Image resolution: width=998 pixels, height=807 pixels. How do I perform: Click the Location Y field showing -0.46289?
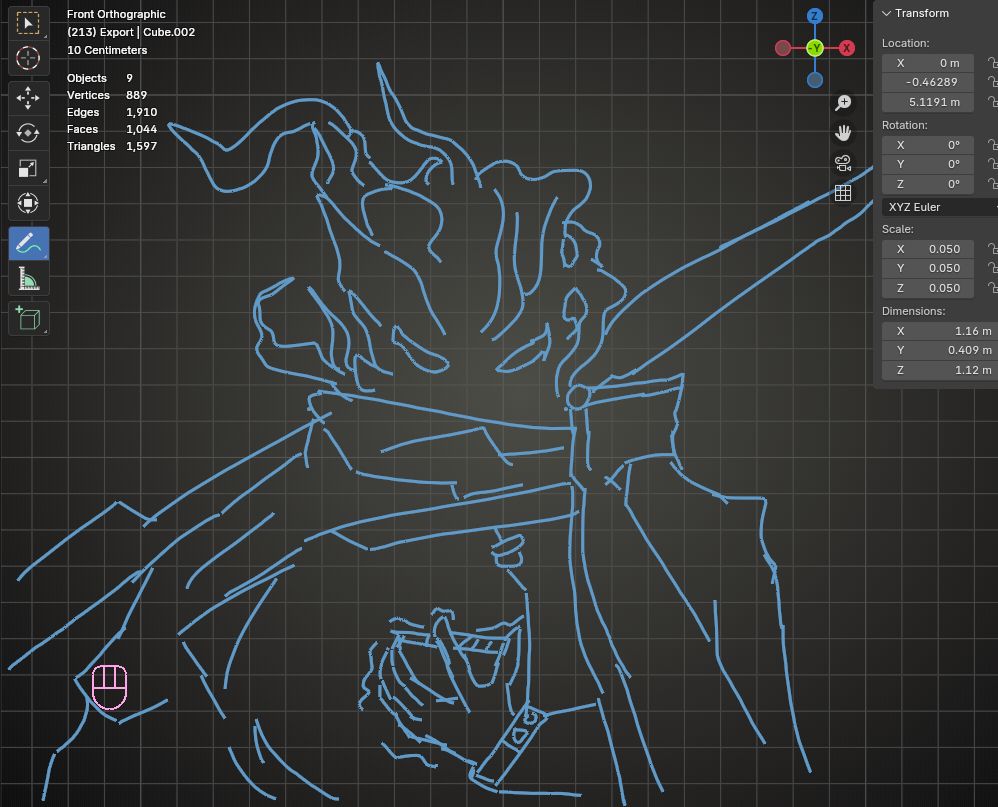coord(928,82)
